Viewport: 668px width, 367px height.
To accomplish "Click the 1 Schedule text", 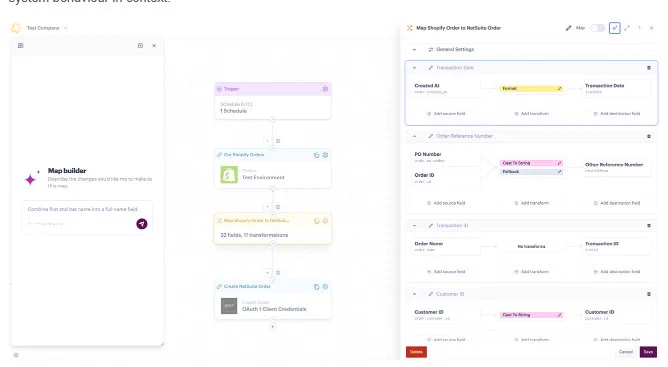I will [x=233, y=111].
